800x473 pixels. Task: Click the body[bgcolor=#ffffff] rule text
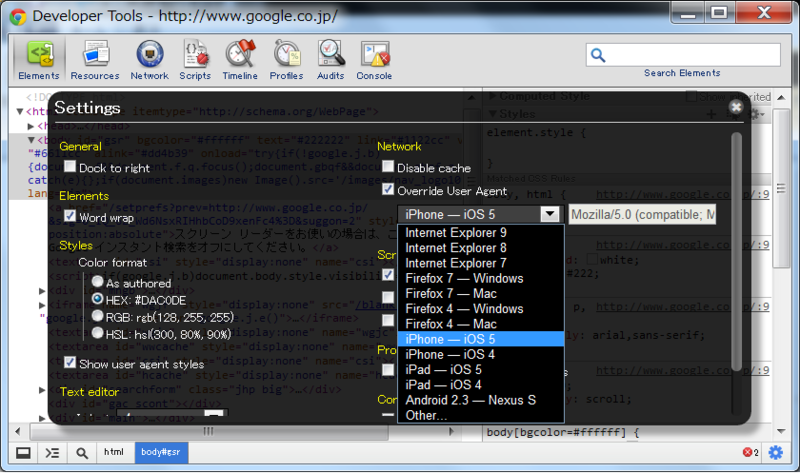click(562, 433)
